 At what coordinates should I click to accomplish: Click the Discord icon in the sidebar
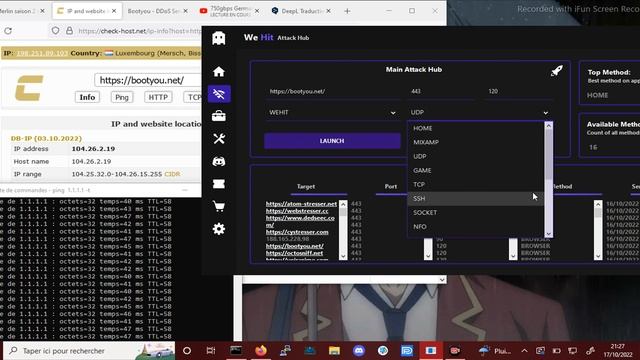[219, 161]
